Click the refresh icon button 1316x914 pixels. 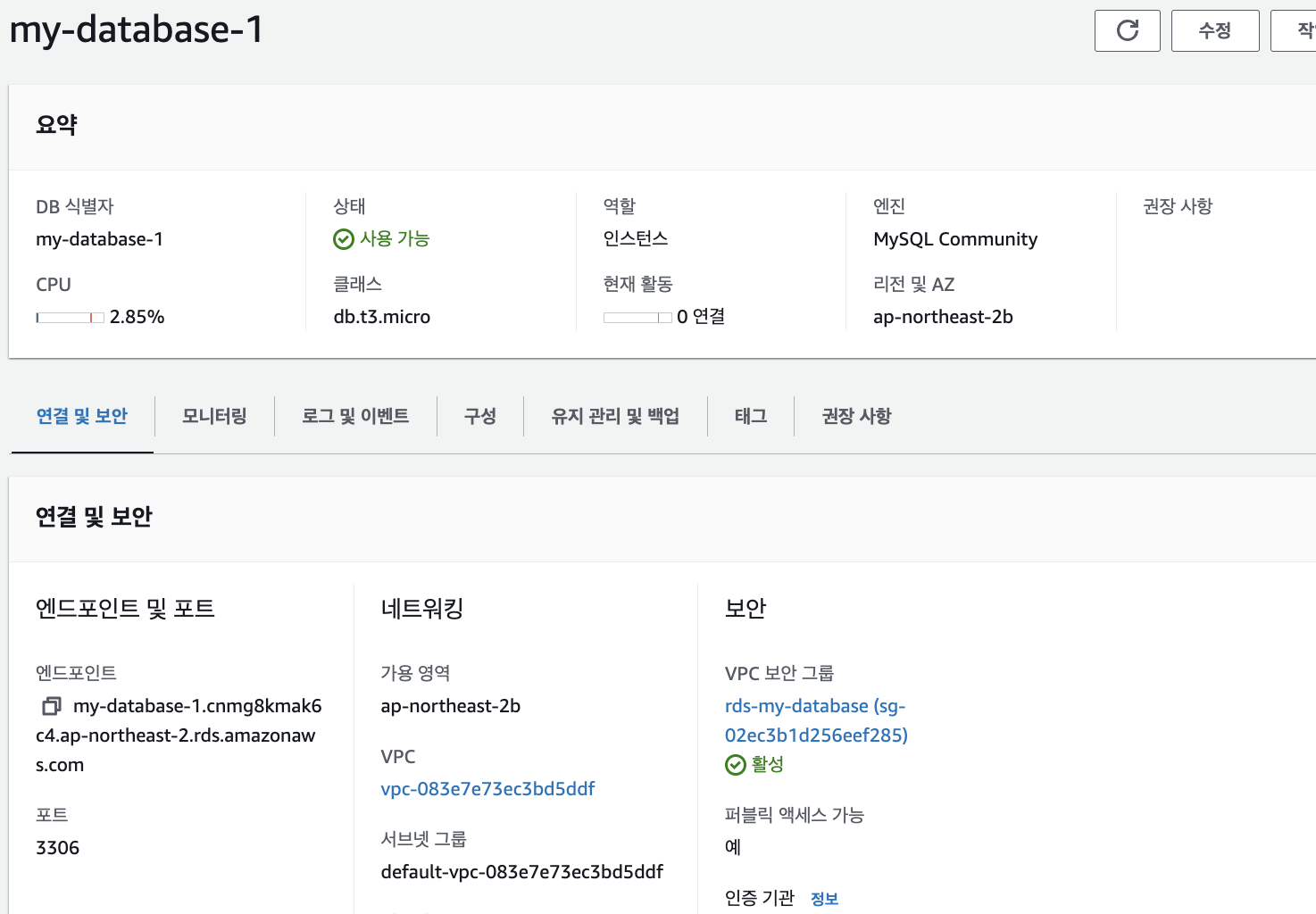(1127, 31)
